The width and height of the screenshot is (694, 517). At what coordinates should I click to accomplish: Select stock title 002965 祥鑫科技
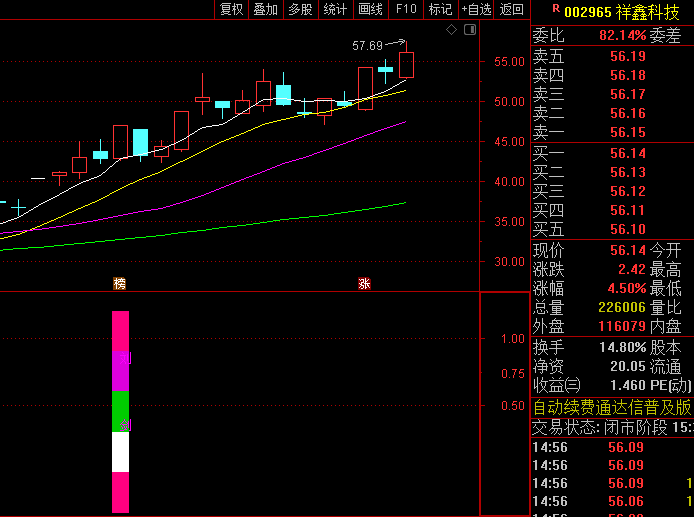click(x=621, y=12)
